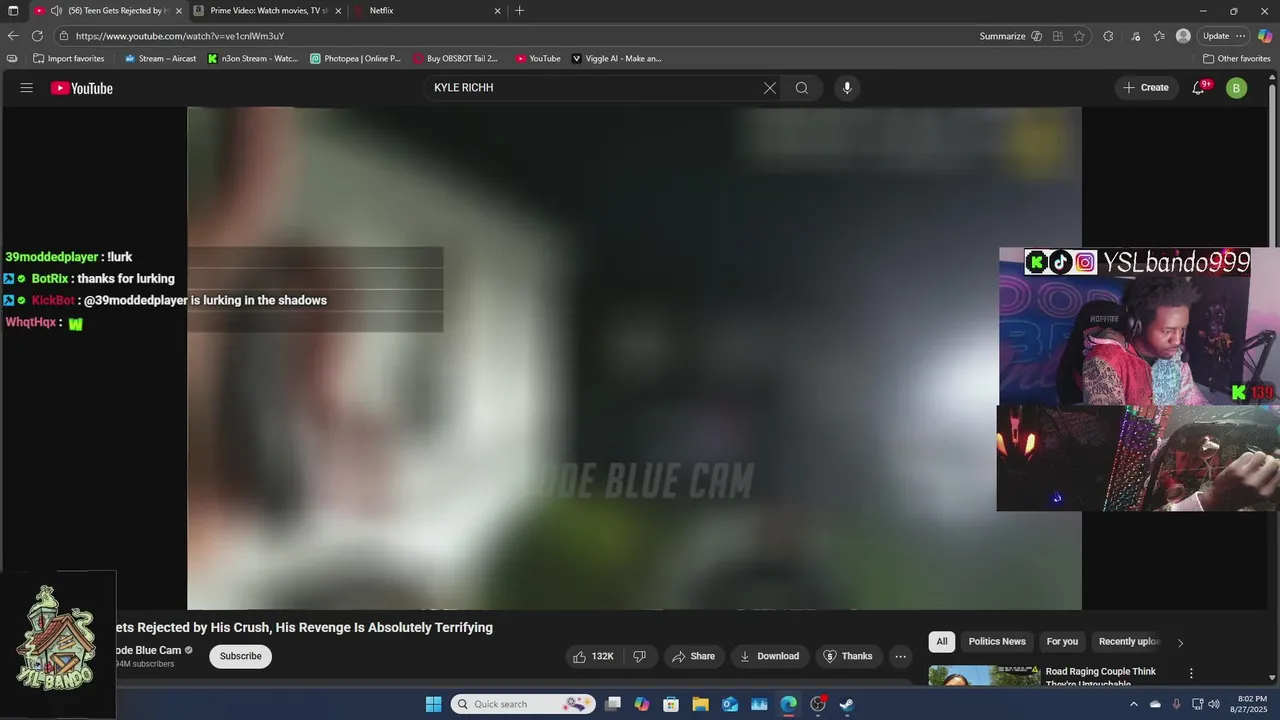This screenshot has width=1280, height=720.
Task: Switch to the Netflix tab
Action: (x=428, y=11)
